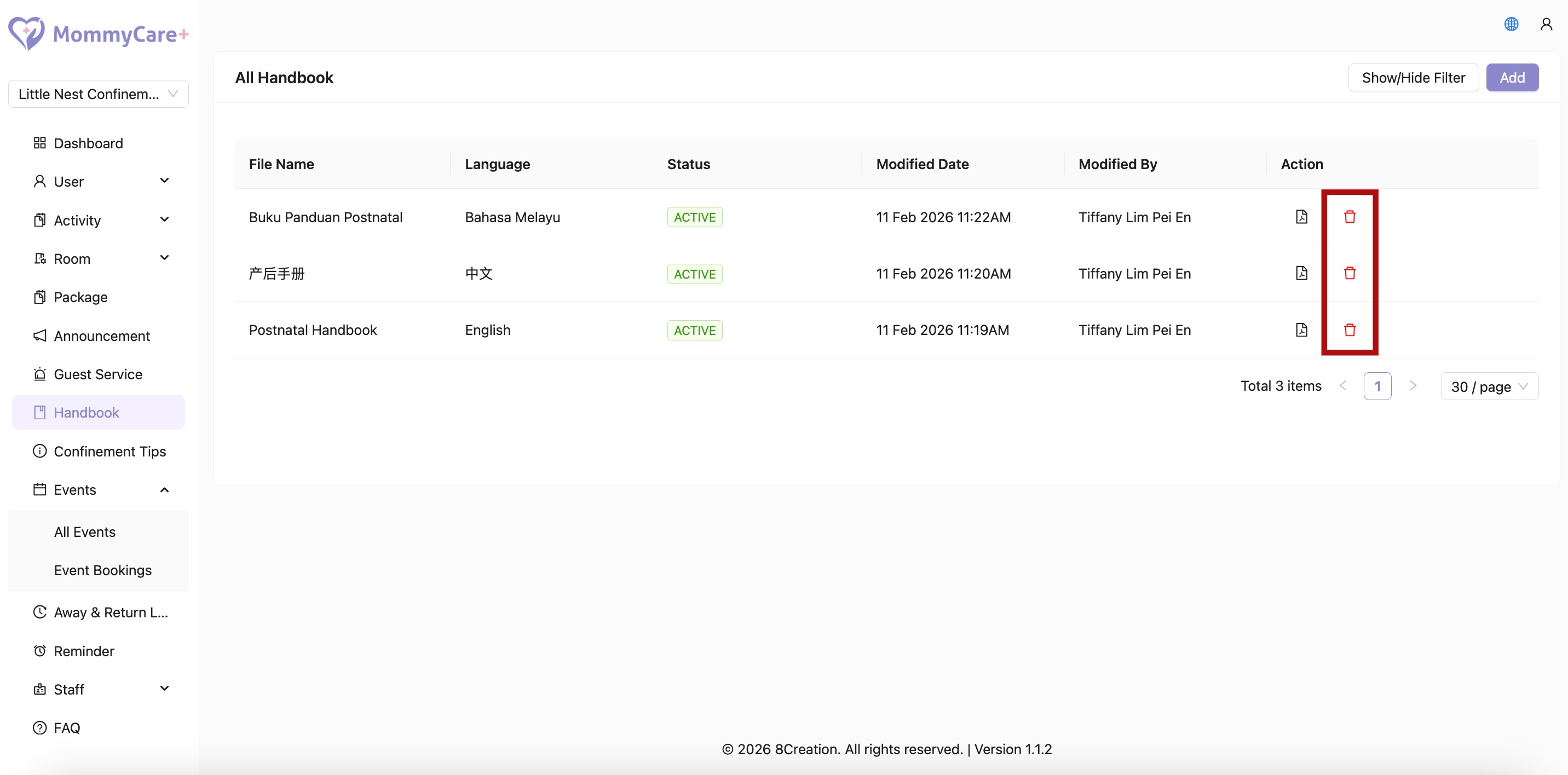
Task: Collapse the Events submenu
Action: (x=164, y=490)
